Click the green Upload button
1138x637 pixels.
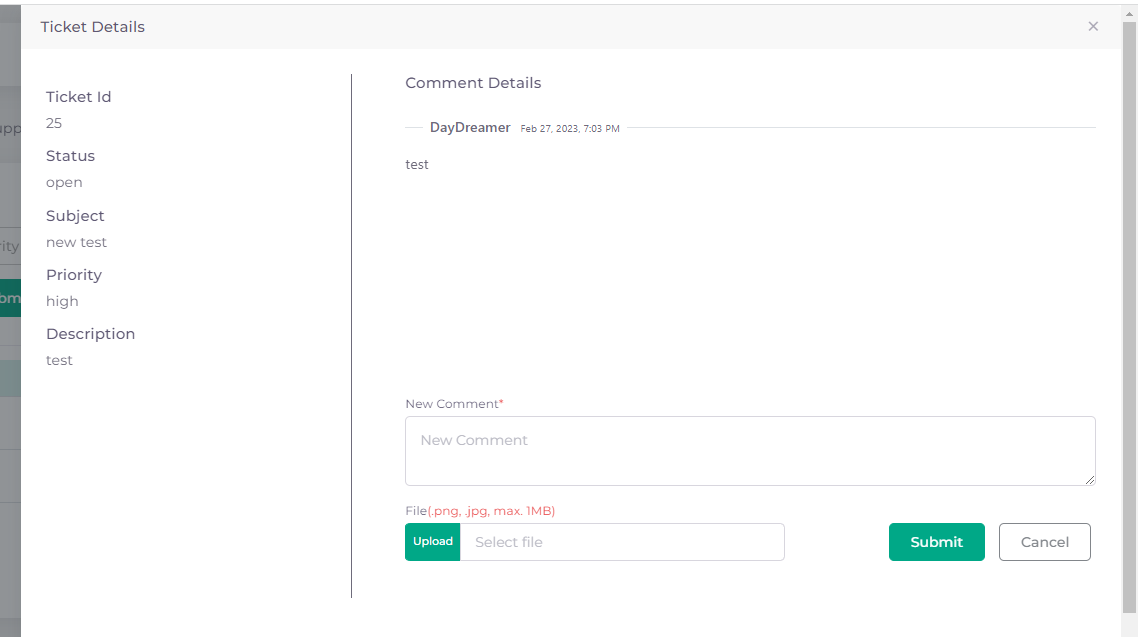tap(433, 542)
